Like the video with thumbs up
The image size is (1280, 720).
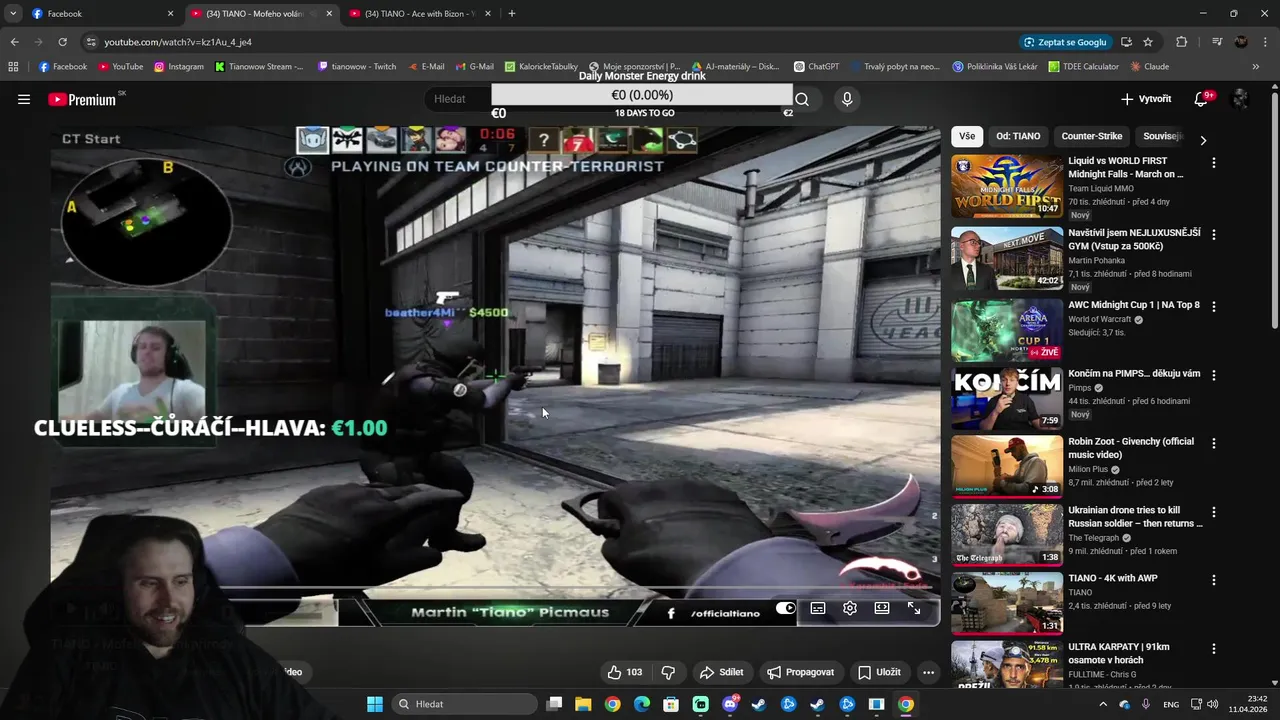(625, 672)
